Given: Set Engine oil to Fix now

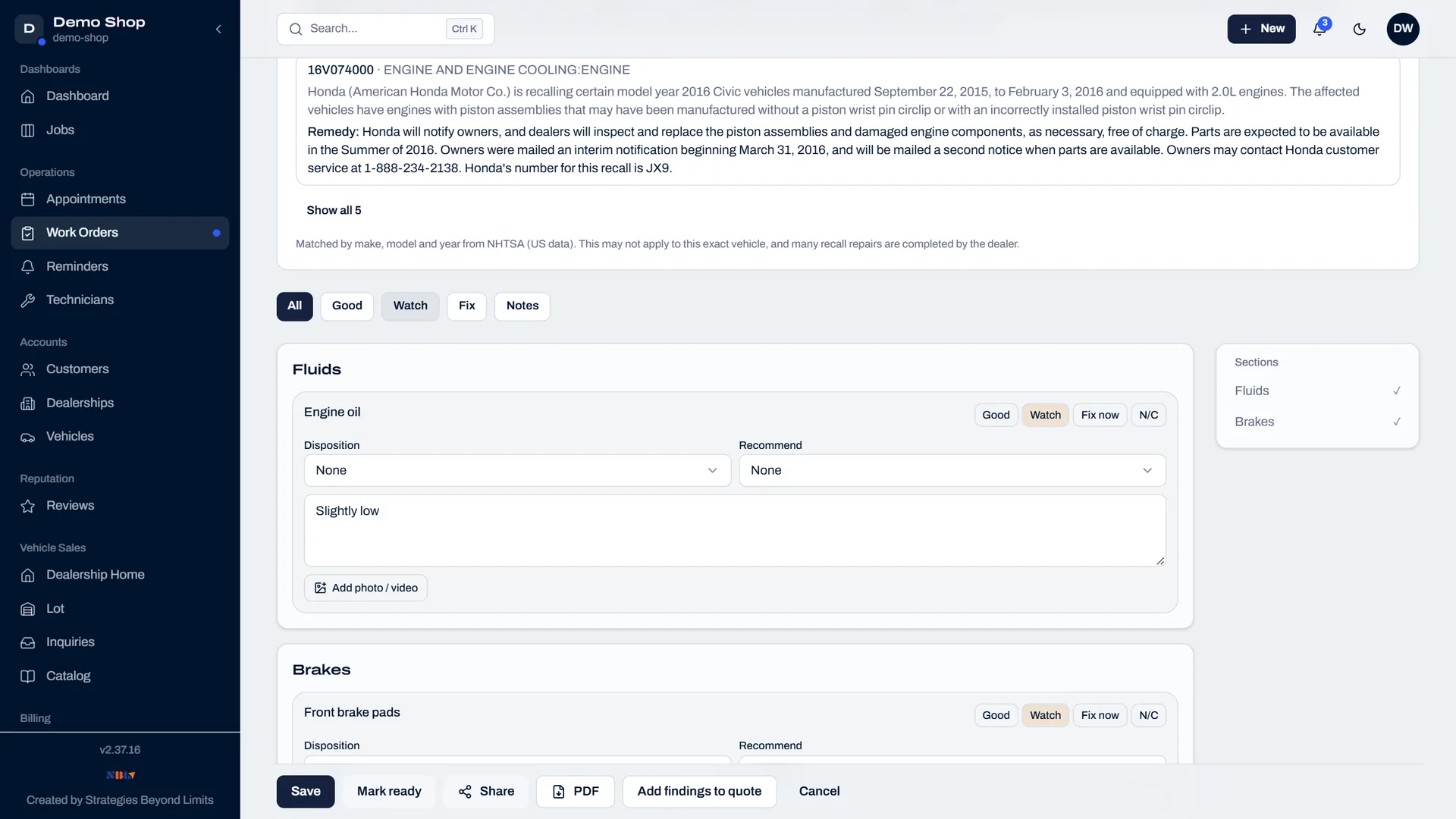Looking at the screenshot, I should 1100,415.
